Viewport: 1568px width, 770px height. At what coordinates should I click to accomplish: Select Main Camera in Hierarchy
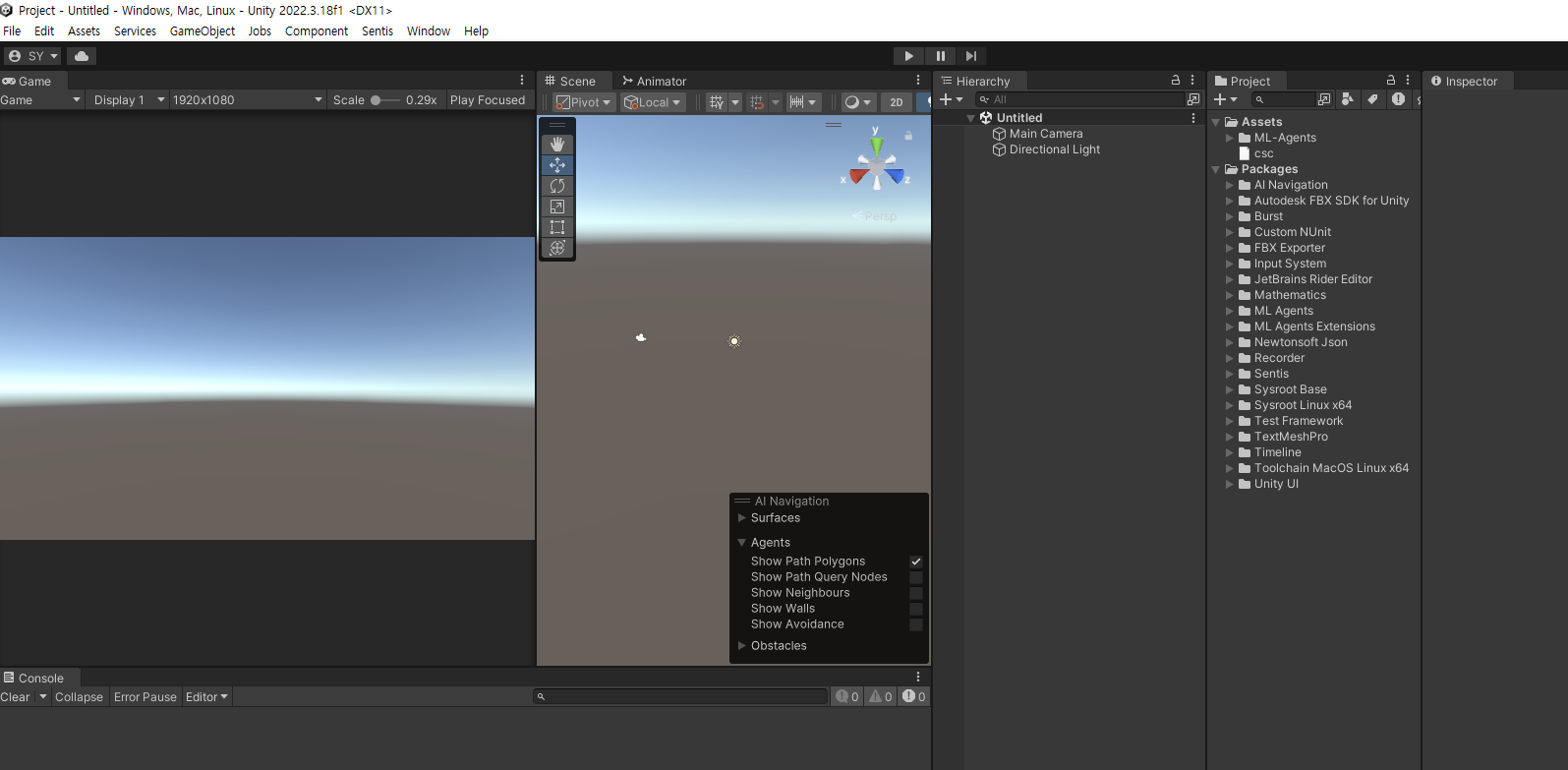coord(1046,134)
